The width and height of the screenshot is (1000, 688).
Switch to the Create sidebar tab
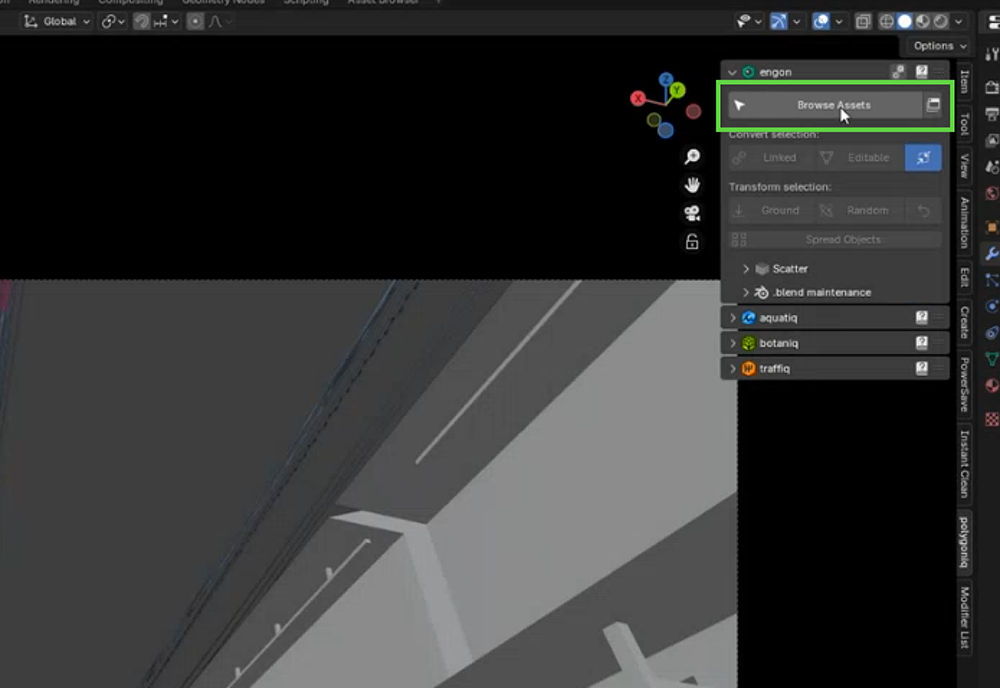click(964, 322)
